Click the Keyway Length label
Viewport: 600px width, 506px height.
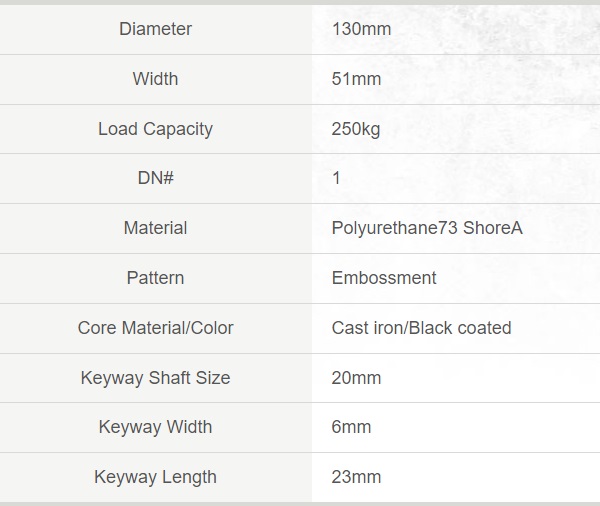click(155, 477)
